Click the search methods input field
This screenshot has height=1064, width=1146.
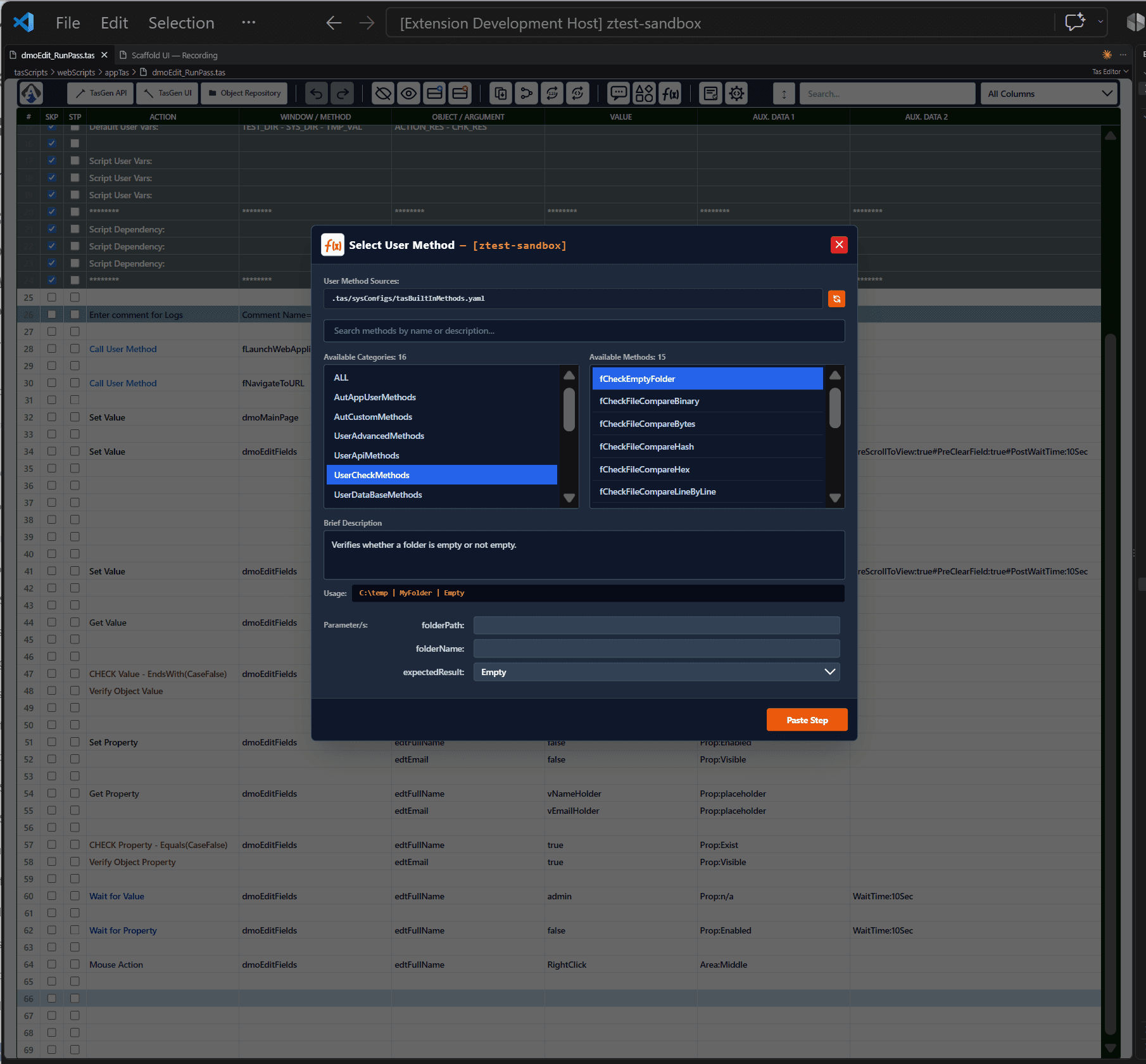click(584, 331)
